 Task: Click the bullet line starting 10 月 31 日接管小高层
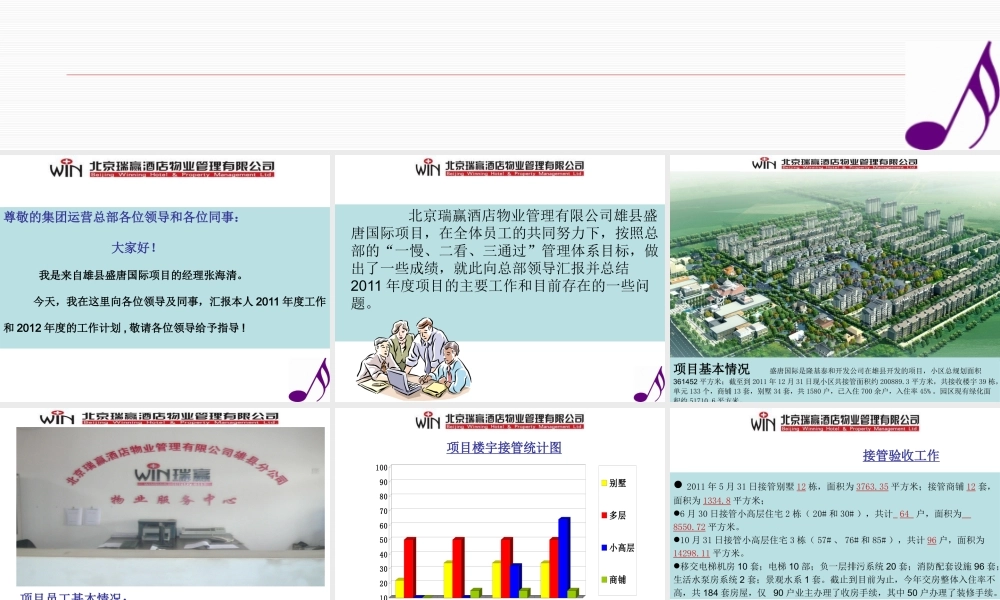[829, 546]
